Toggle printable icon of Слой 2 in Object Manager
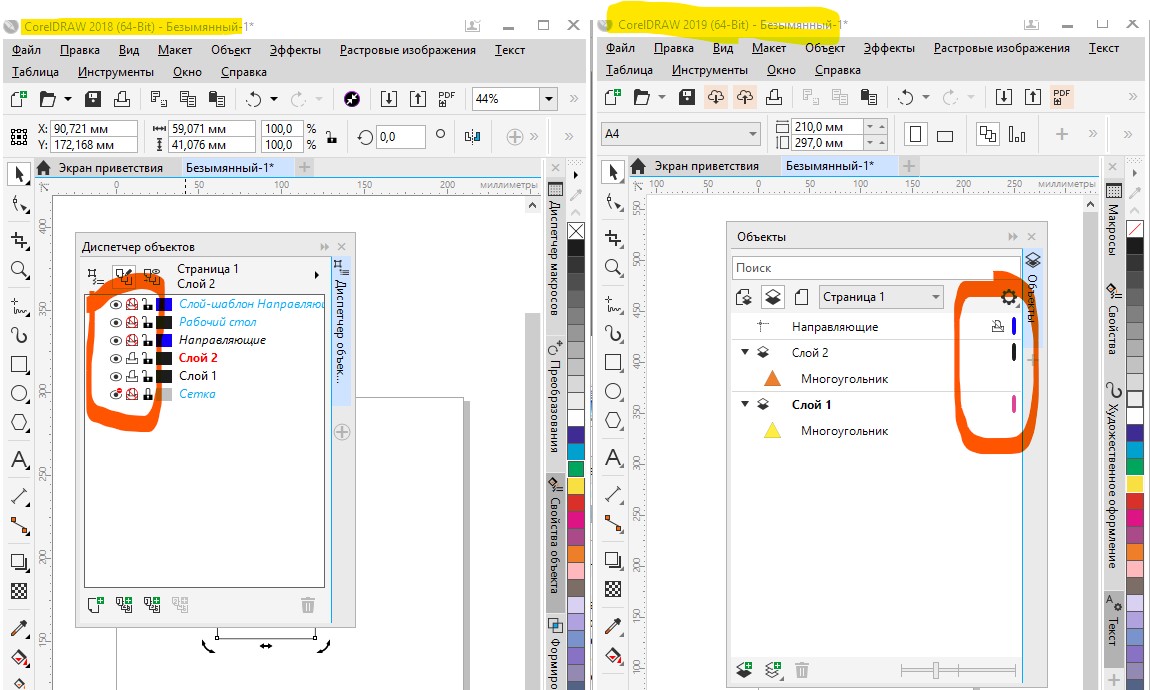Image resolution: width=1150 pixels, height=690 pixels. tap(132, 359)
